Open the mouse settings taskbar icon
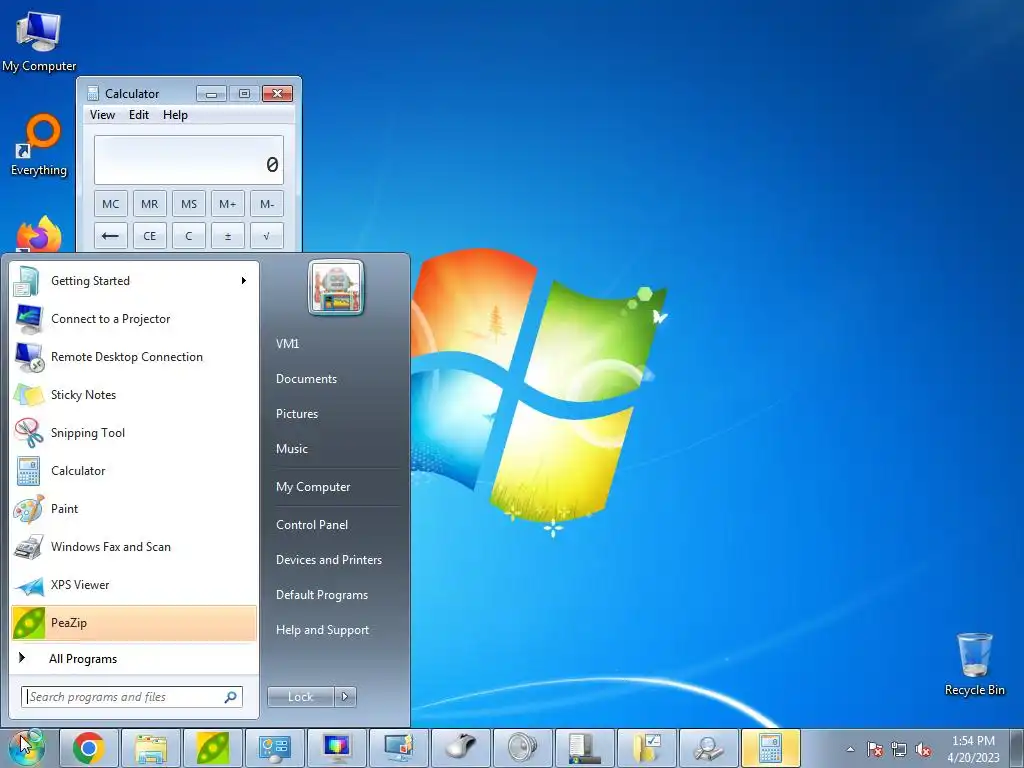The height and width of the screenshot is (768, 1024). [461, 748]
